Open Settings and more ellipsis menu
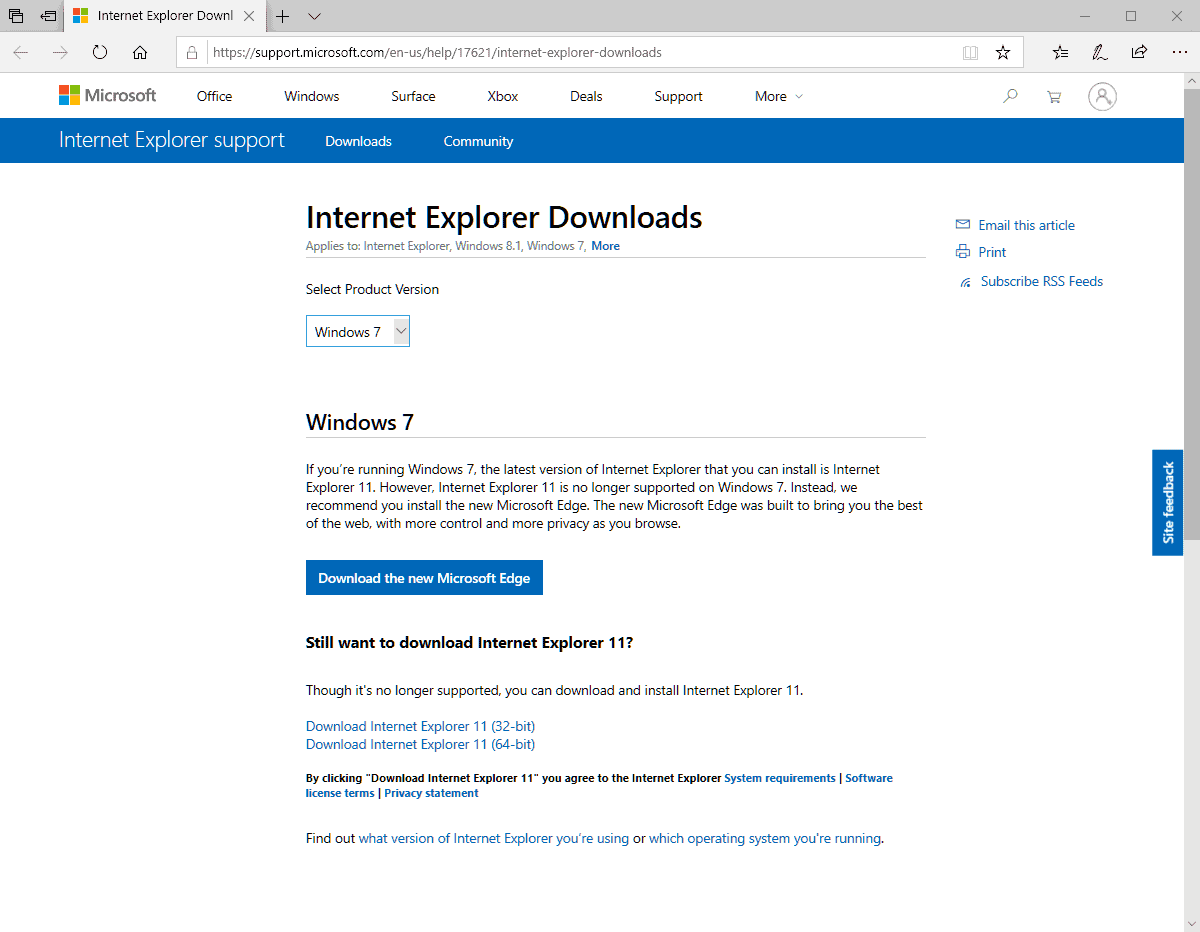This screenshot has height=932, width=1200. pyautogui.click(x=1178, y=52)
